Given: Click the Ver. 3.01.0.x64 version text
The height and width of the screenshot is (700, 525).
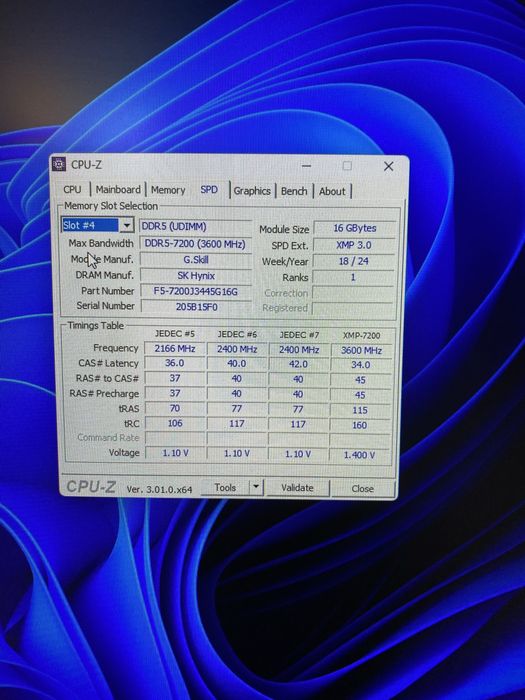Looking at the screenshot, I should click(x=159, y=489).
